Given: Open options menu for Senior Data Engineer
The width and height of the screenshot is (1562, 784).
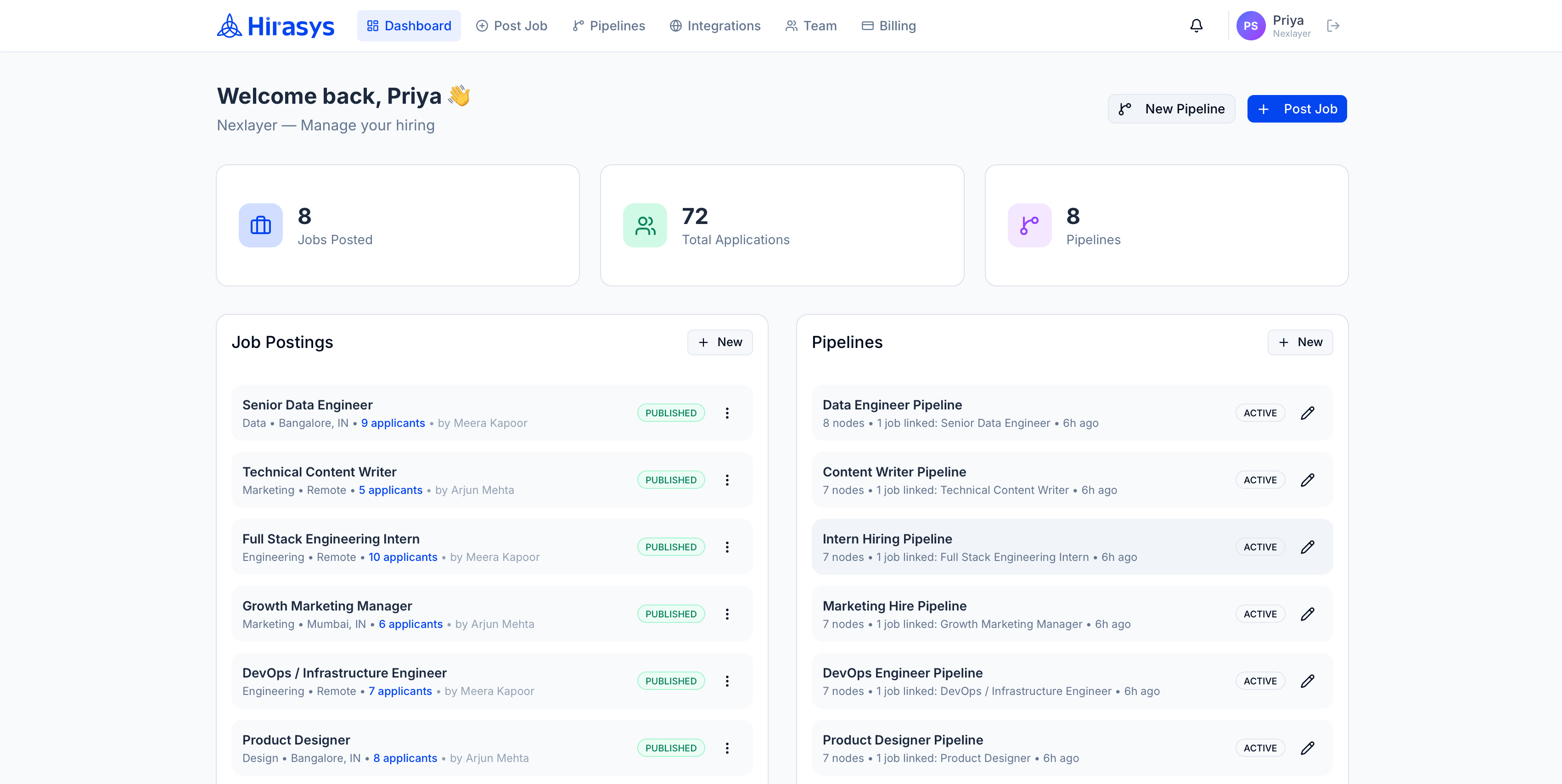Looking at the screenshot, I should pyautogui.click(x=727, y=413).
